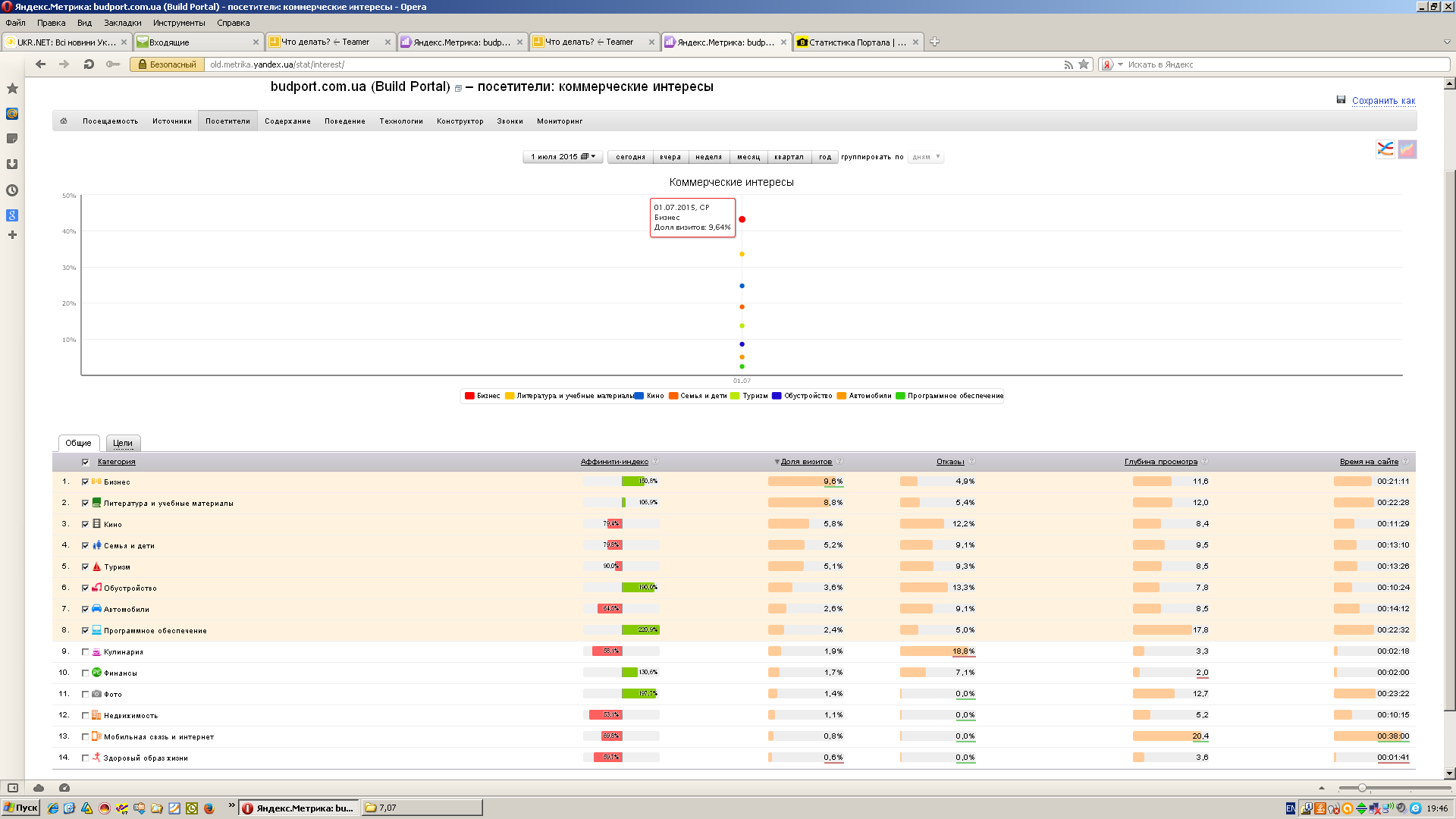Open downloads panel in Opera sidebar
The image size is (1456, 819).
tap(12, 164)
